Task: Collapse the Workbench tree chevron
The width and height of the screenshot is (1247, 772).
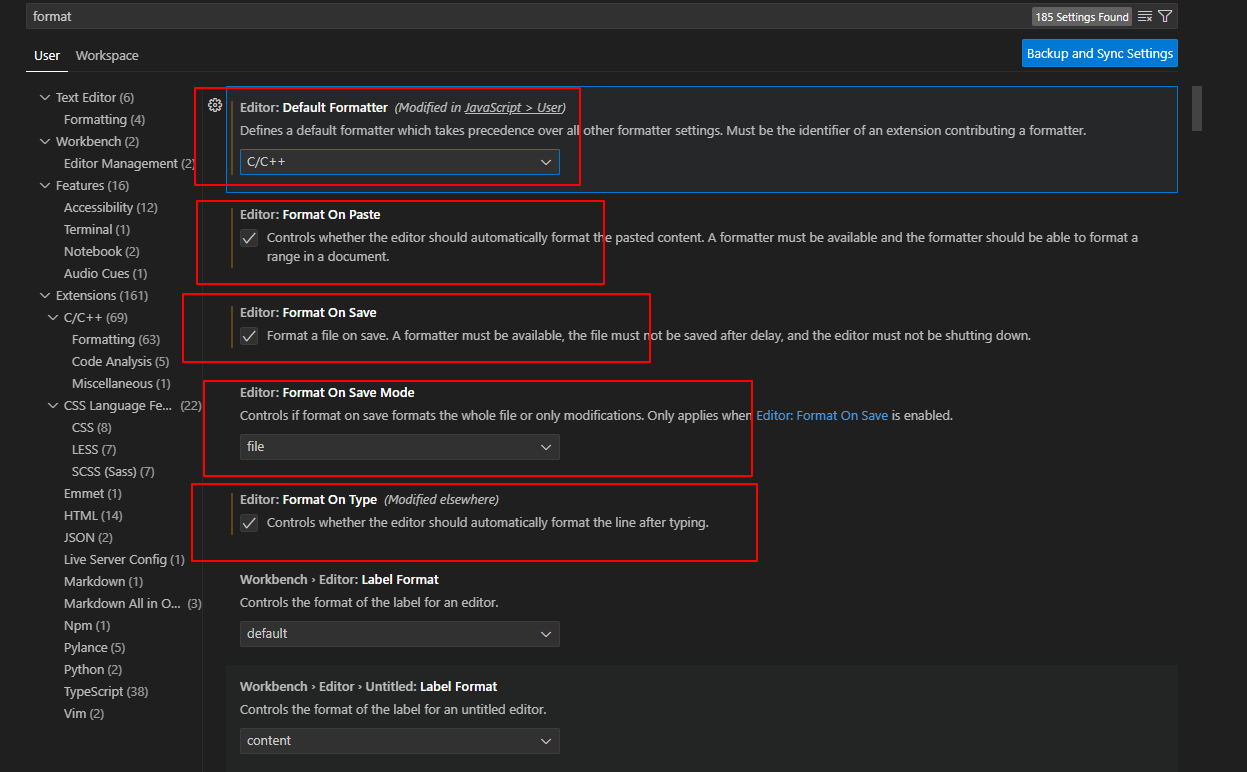Action: (45, 142)
